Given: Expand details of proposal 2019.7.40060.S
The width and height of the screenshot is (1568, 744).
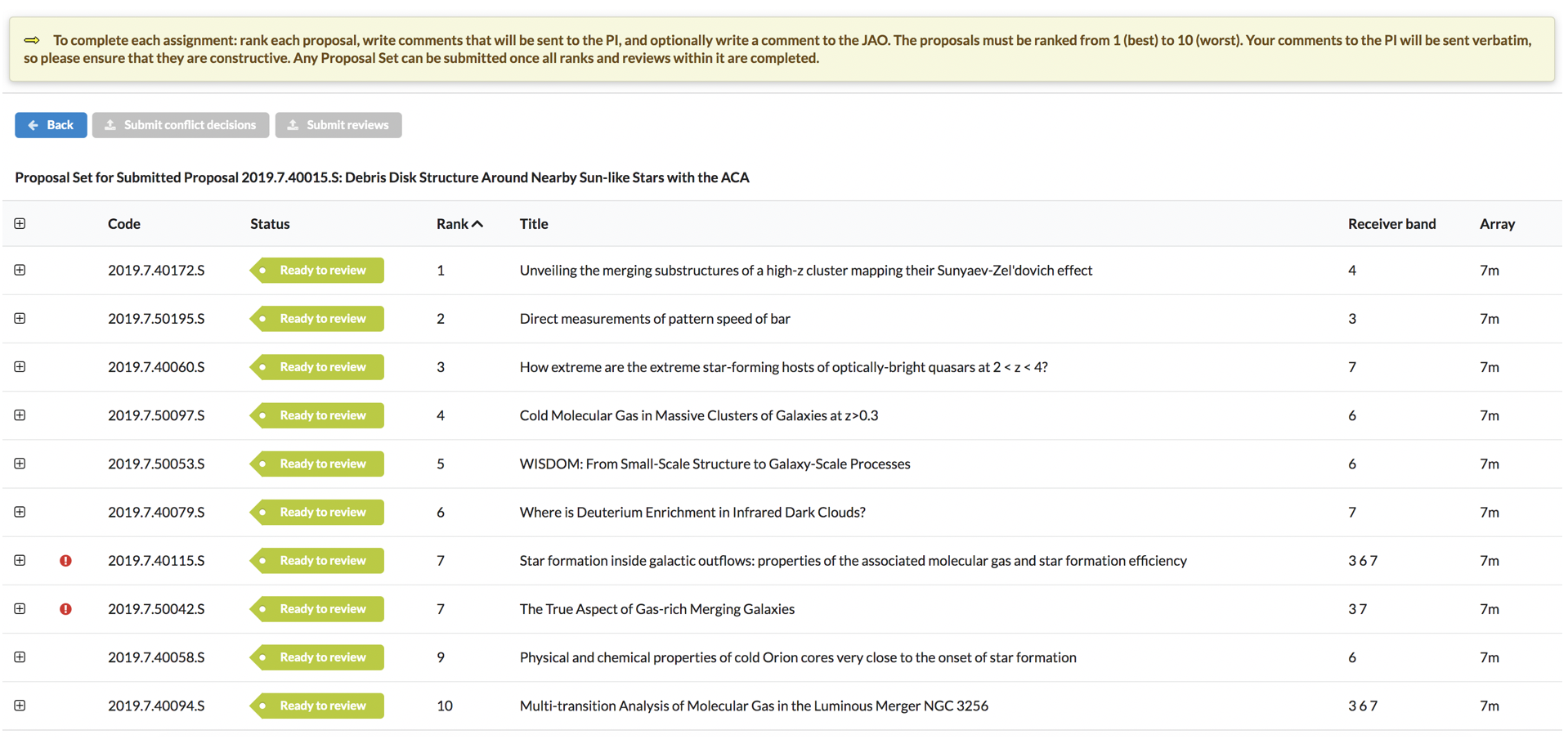Looking at the screenshot, I should point(20,367).
